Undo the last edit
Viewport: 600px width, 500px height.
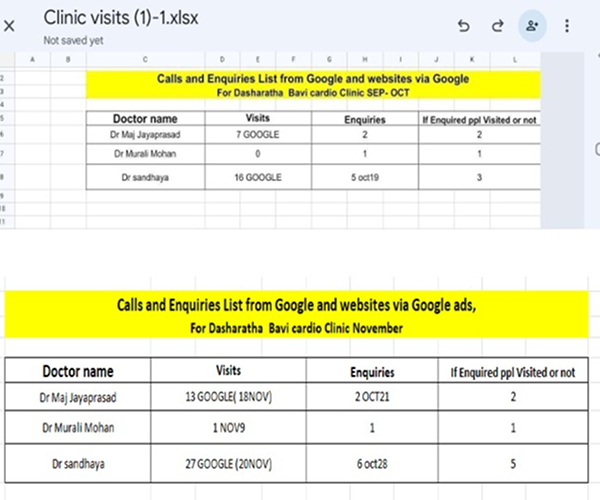tap(463, 26)
